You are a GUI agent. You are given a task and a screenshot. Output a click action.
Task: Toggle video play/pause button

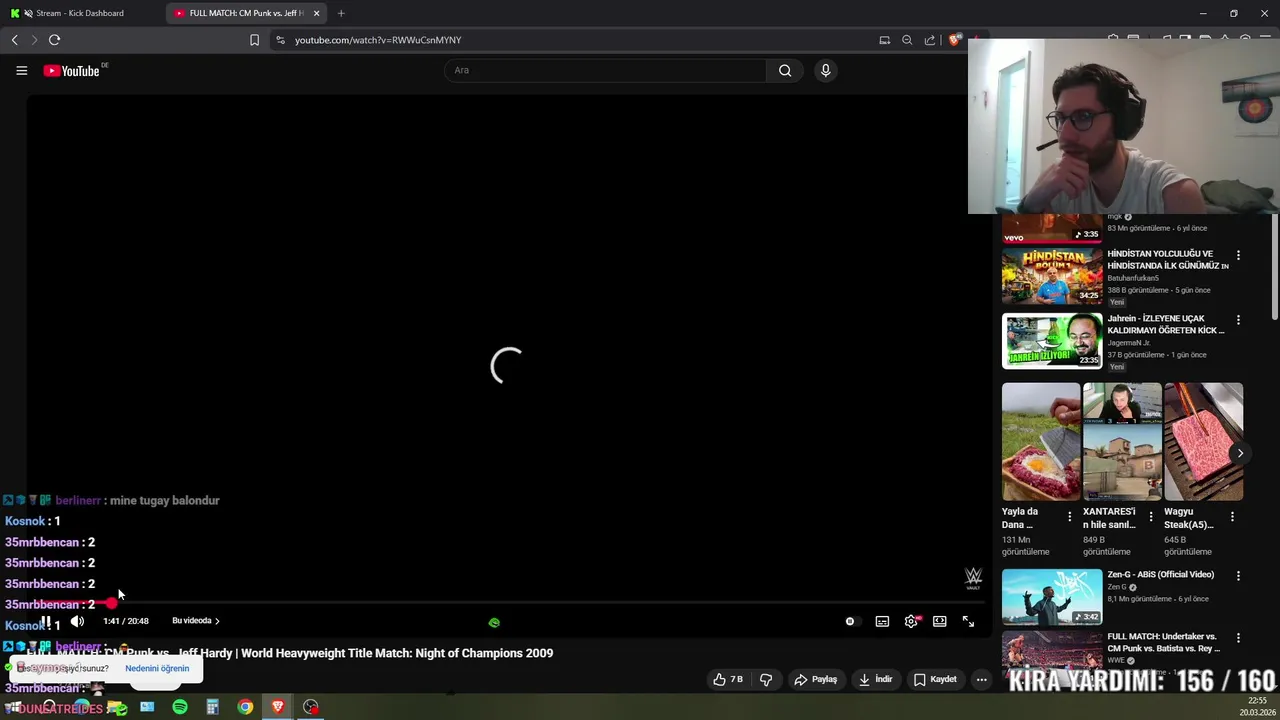coord(46,621)
